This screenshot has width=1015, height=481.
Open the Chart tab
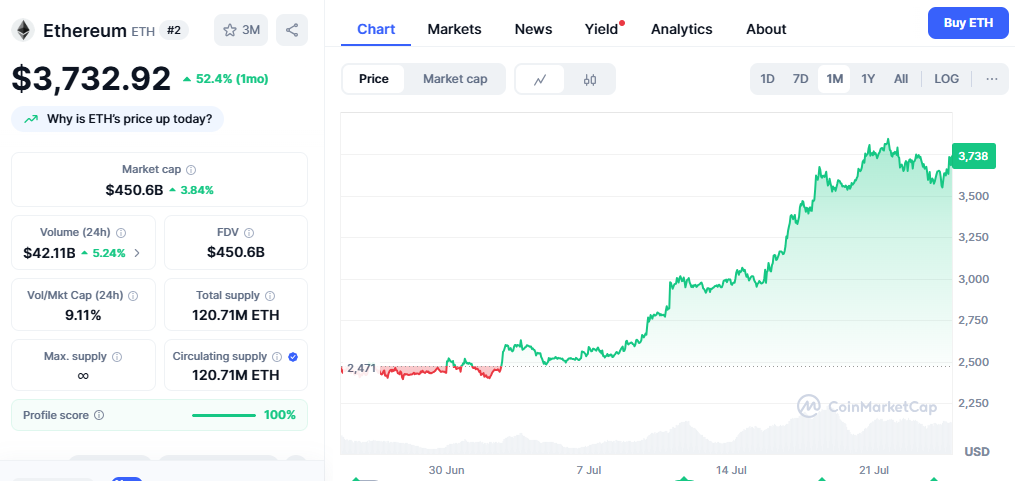tap(376, 29)
